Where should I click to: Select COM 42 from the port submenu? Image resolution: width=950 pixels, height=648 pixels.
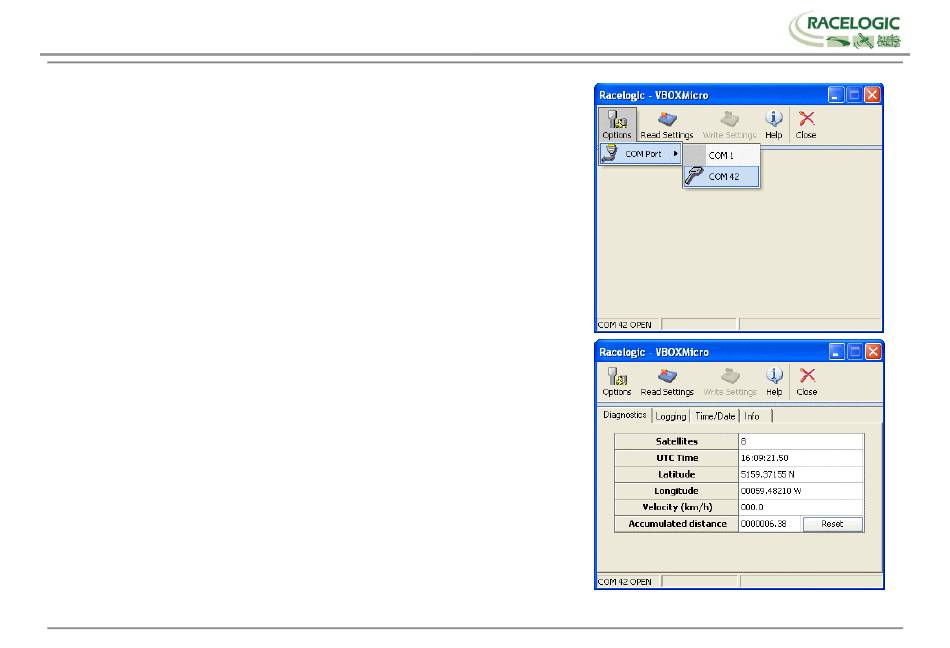pyautogui.click(x=721, y=176)
